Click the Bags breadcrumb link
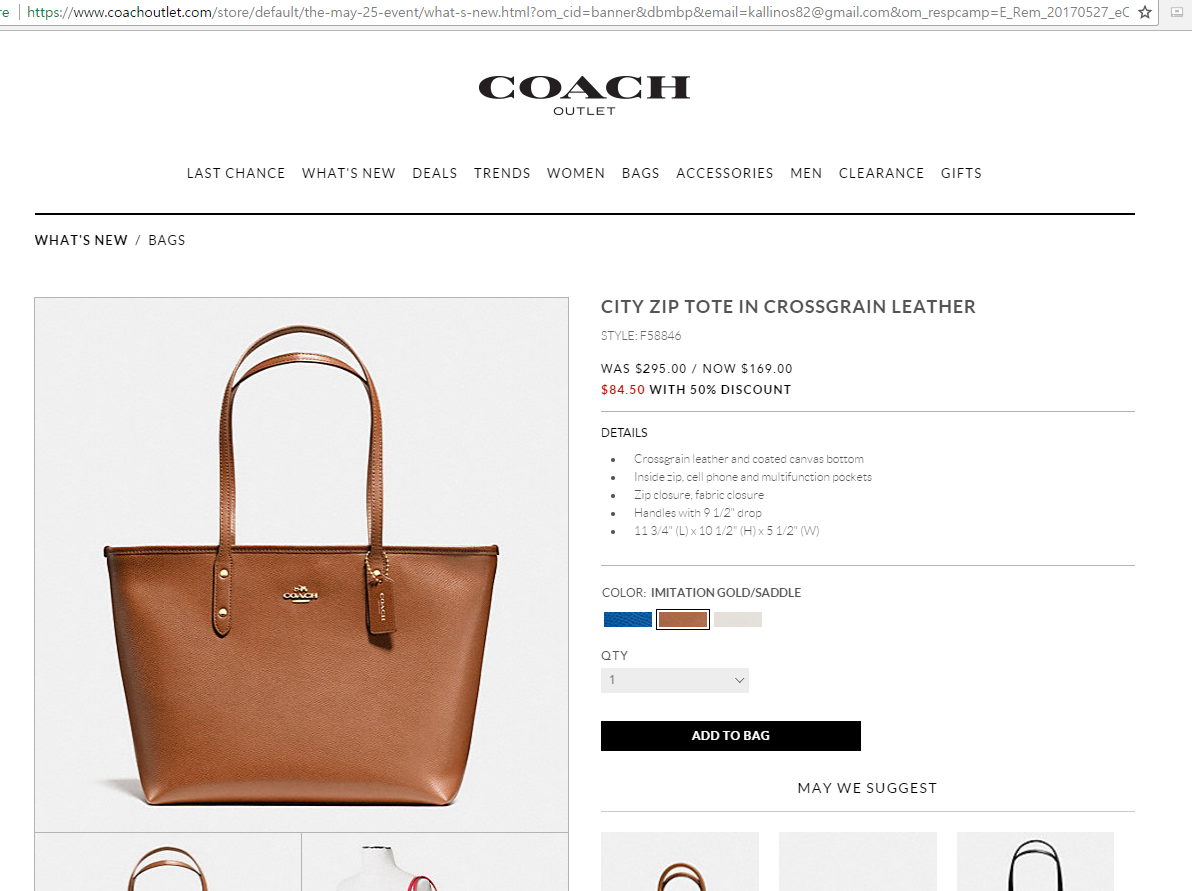The height and width of the screenshot is (891, 1192). (x=166, y=240)
